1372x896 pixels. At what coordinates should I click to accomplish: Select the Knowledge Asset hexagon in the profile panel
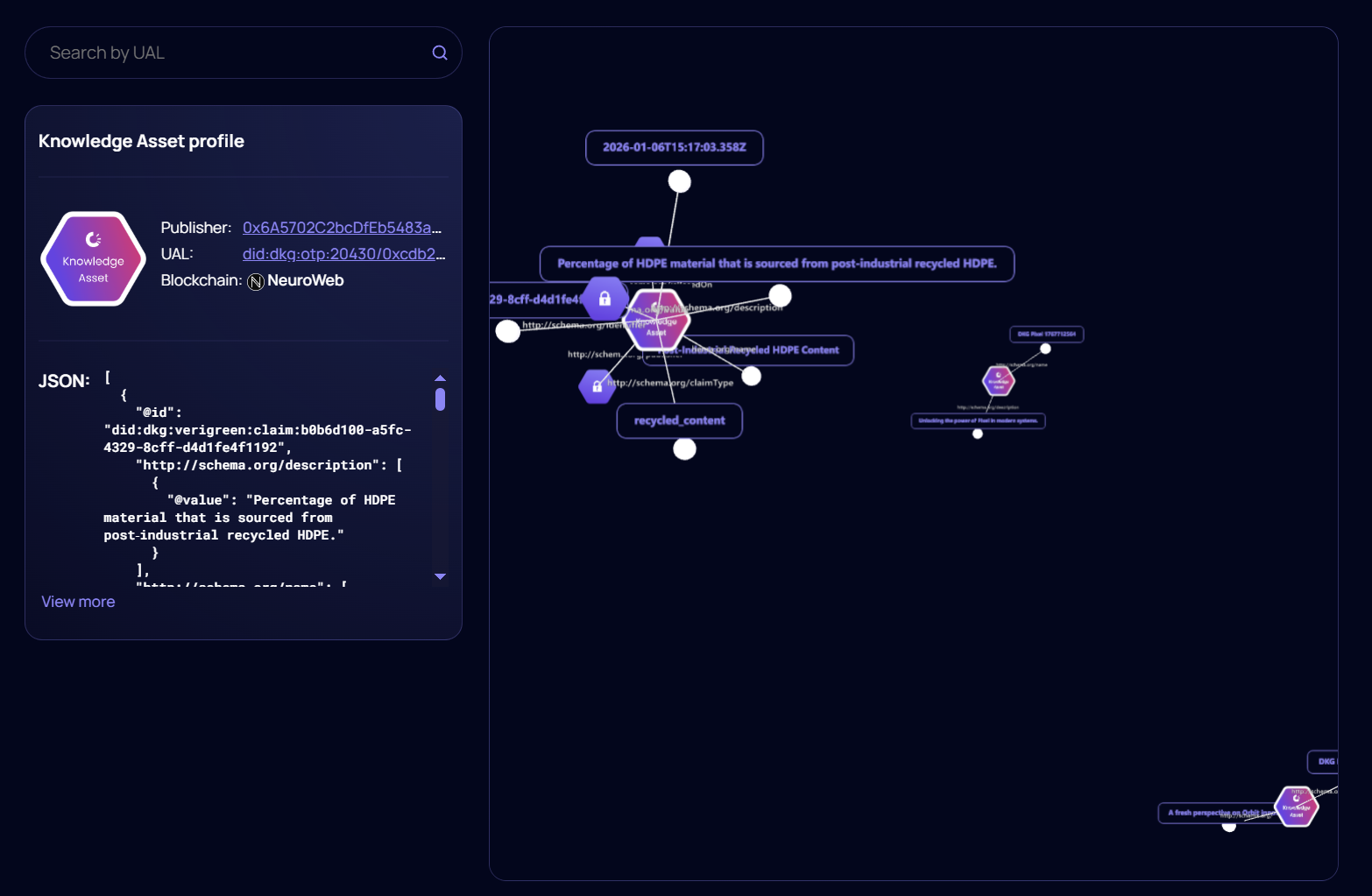[92, 258]
